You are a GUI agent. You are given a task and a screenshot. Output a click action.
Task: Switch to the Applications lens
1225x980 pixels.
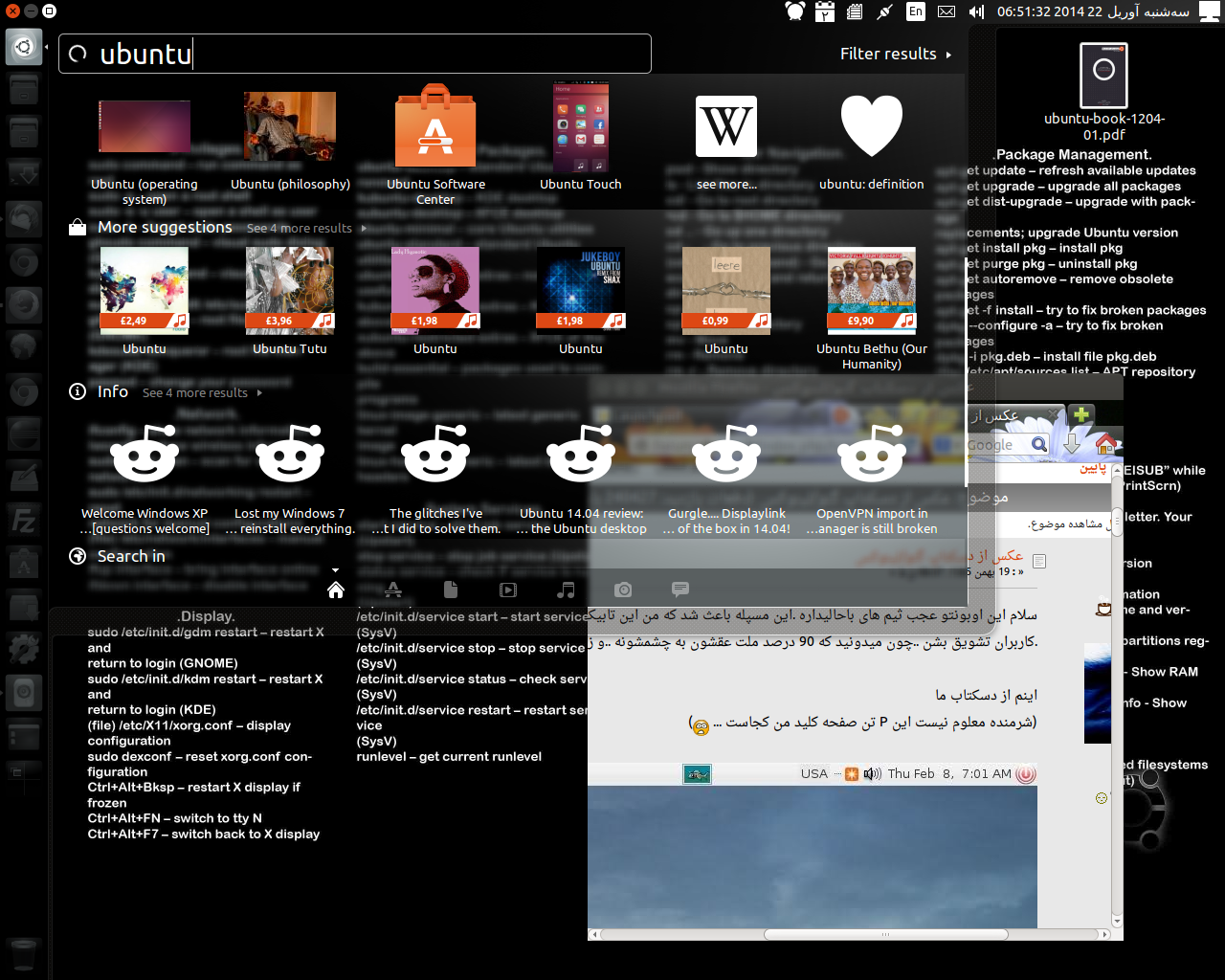(x=393, y=590)
